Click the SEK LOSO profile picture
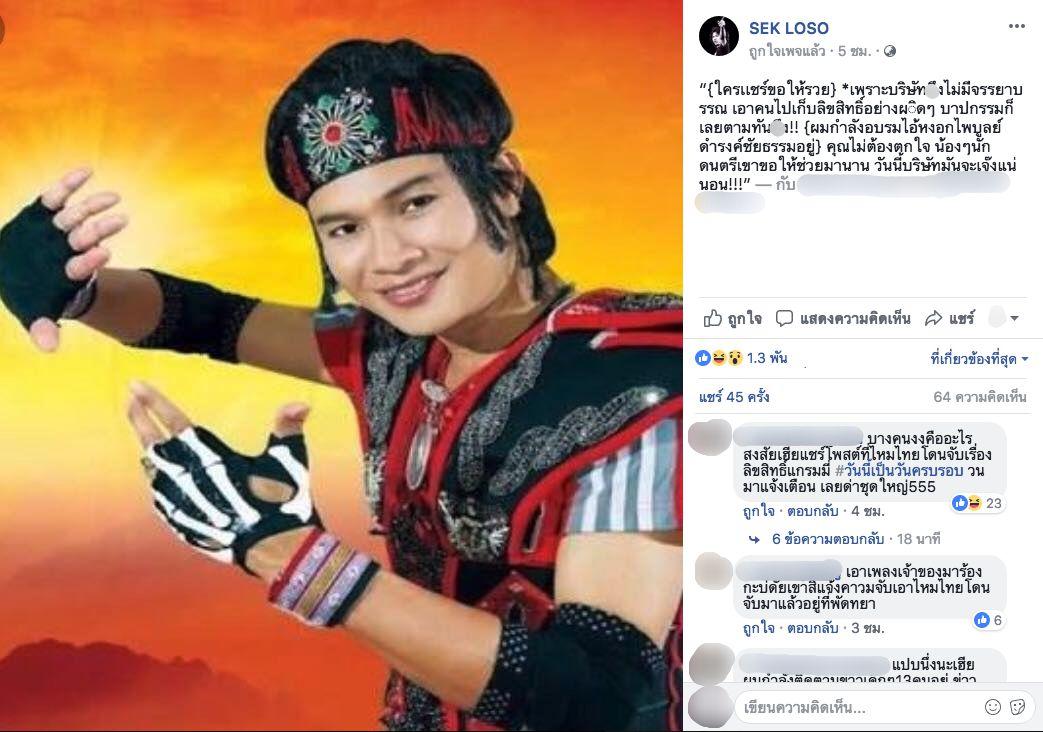The image size is (1043, 732). 718,36
